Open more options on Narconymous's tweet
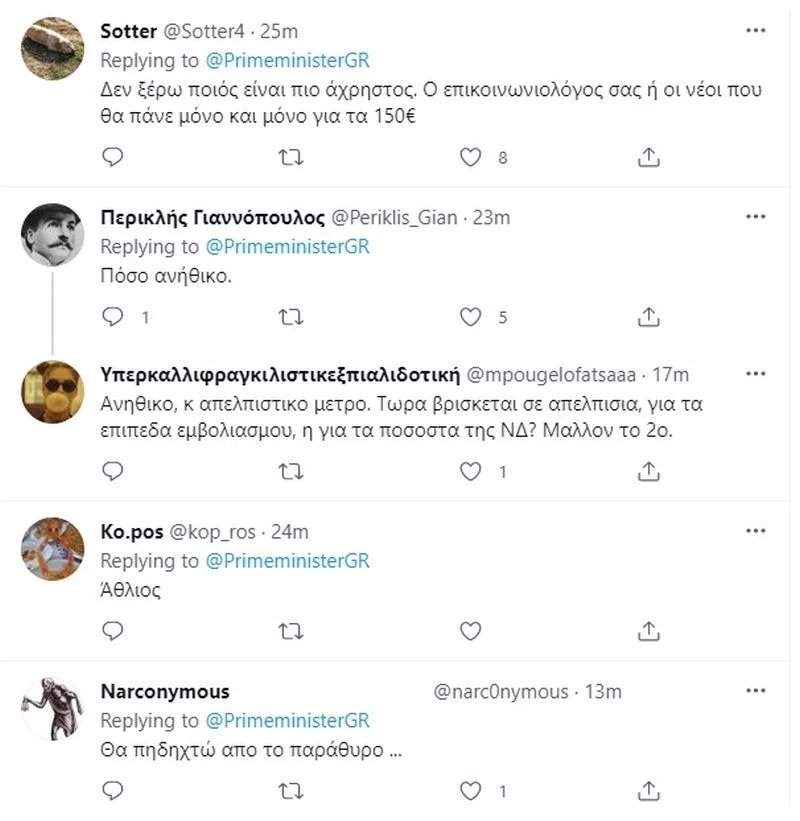800x821 pixels. click(756, 690)
